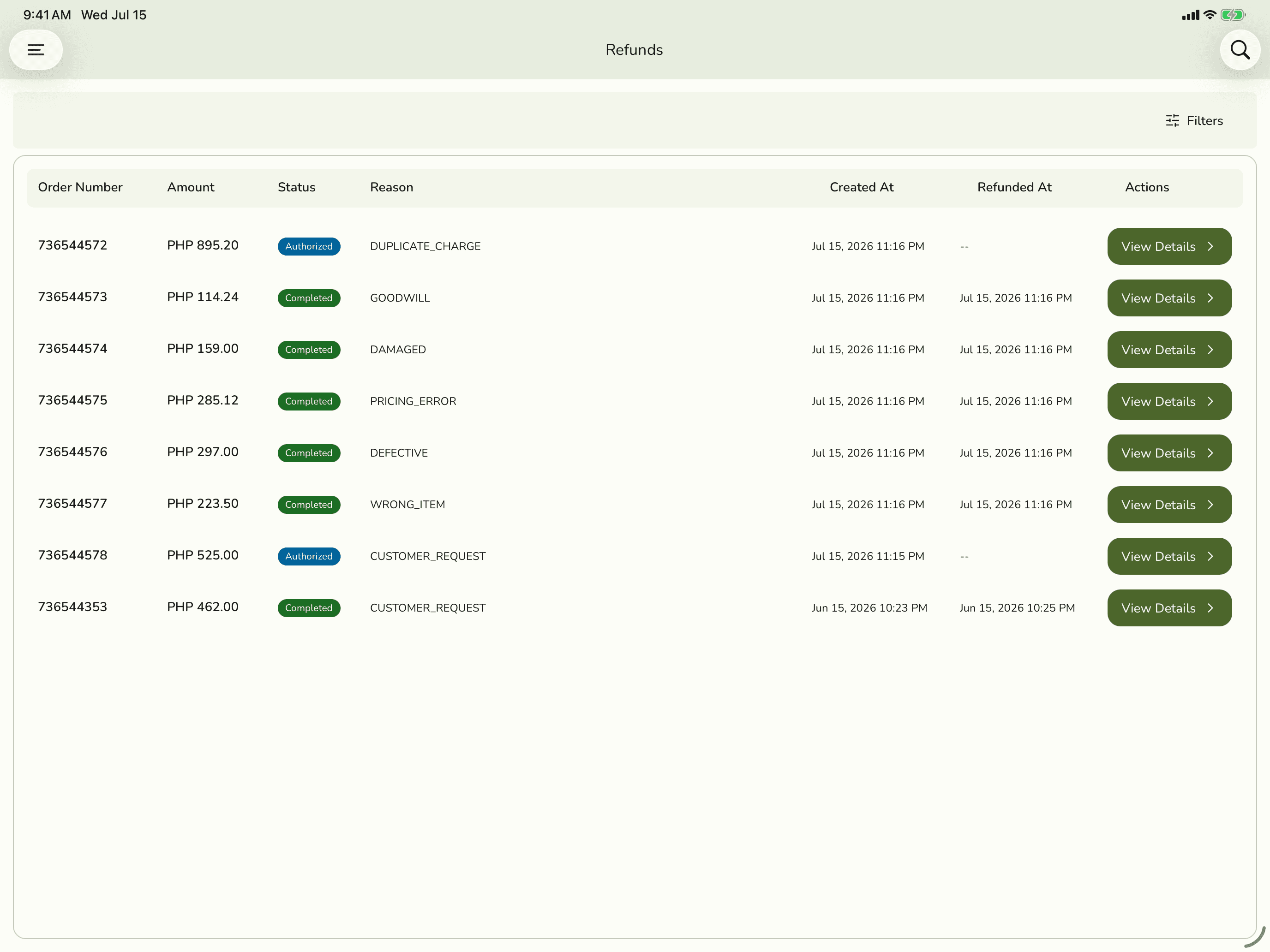This screenshot has height=952, width=1270.
Task: View details for order 736544577
Action: pos(1169,505)
